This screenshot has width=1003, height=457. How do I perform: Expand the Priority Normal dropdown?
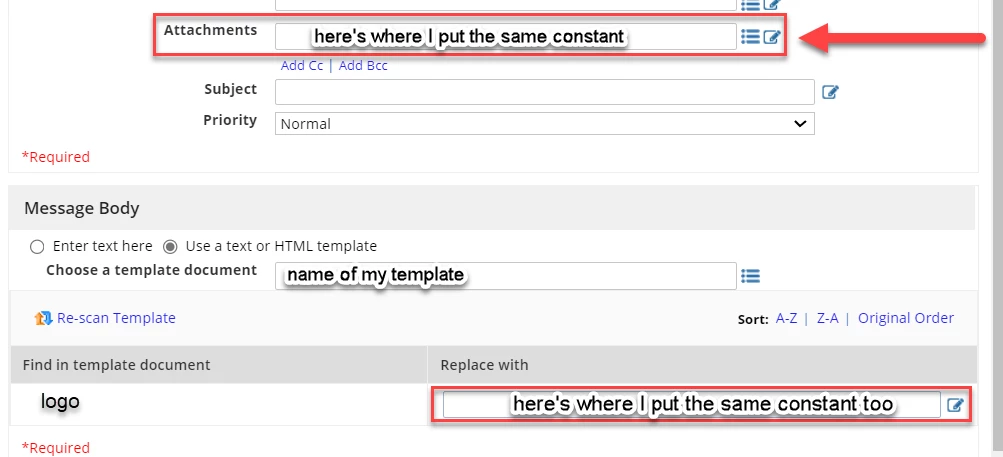pos(544,124)
